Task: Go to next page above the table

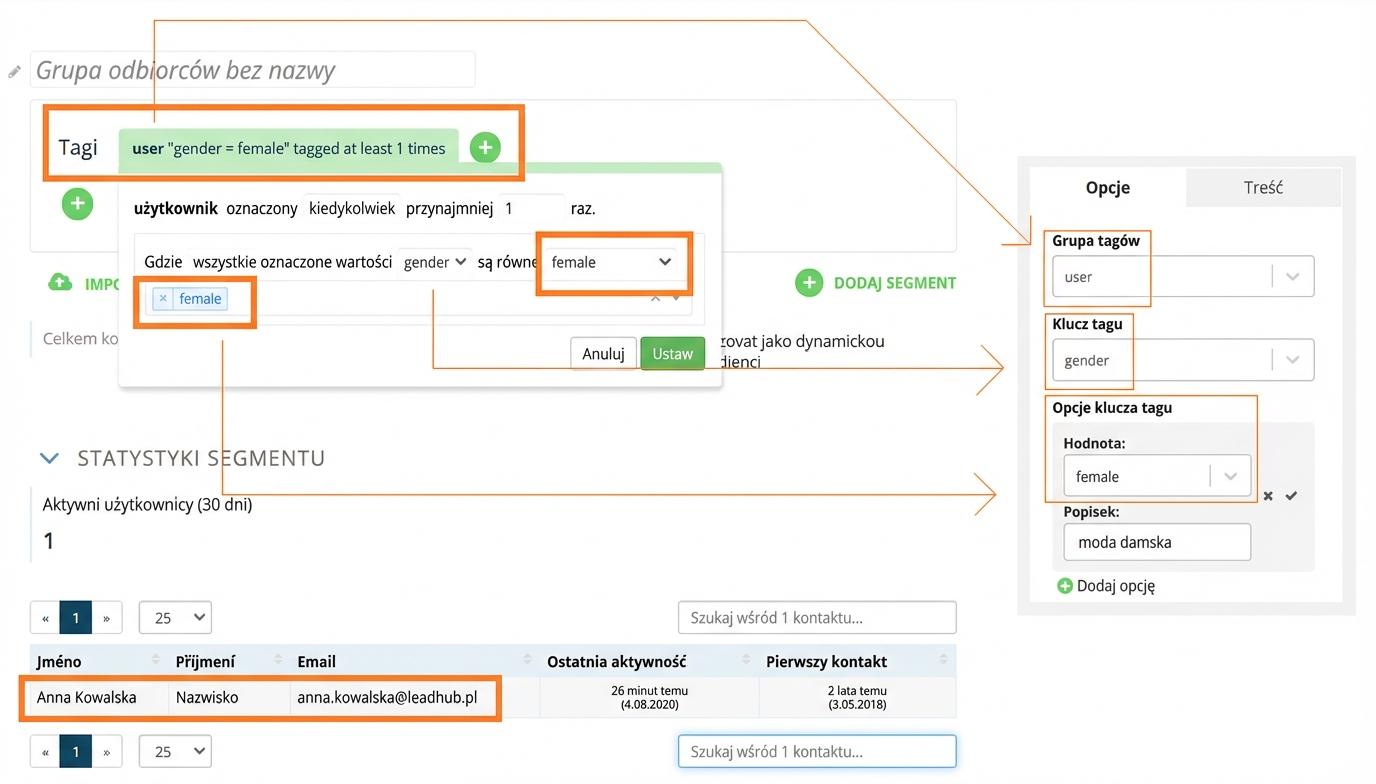Action: tap(107, 618)
